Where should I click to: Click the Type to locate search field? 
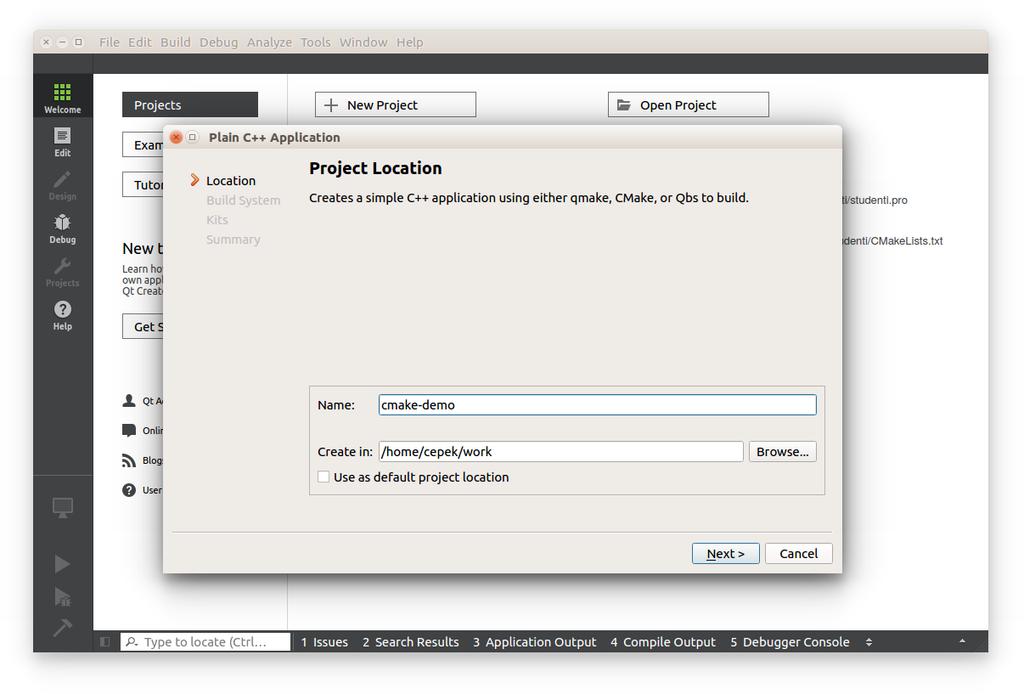click(205, 642)
